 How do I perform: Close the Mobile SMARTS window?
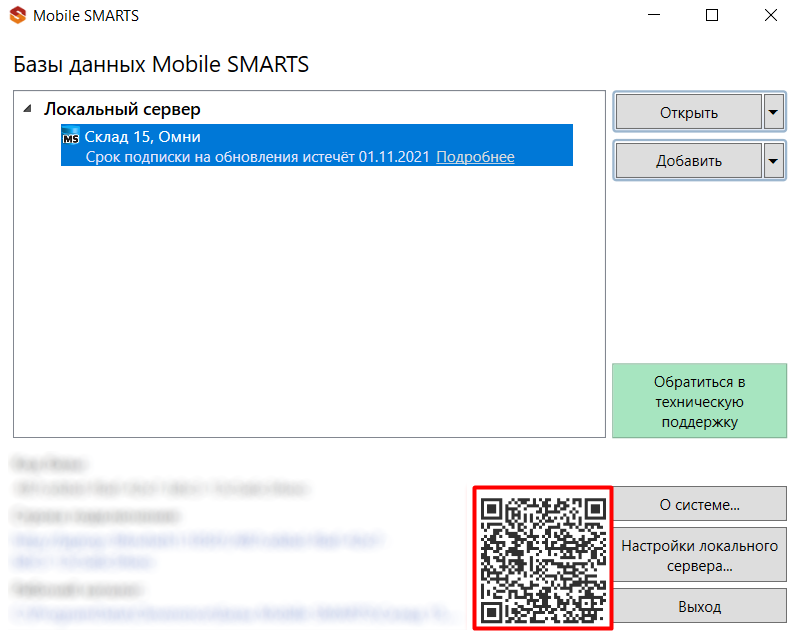[x=770, y=15]
